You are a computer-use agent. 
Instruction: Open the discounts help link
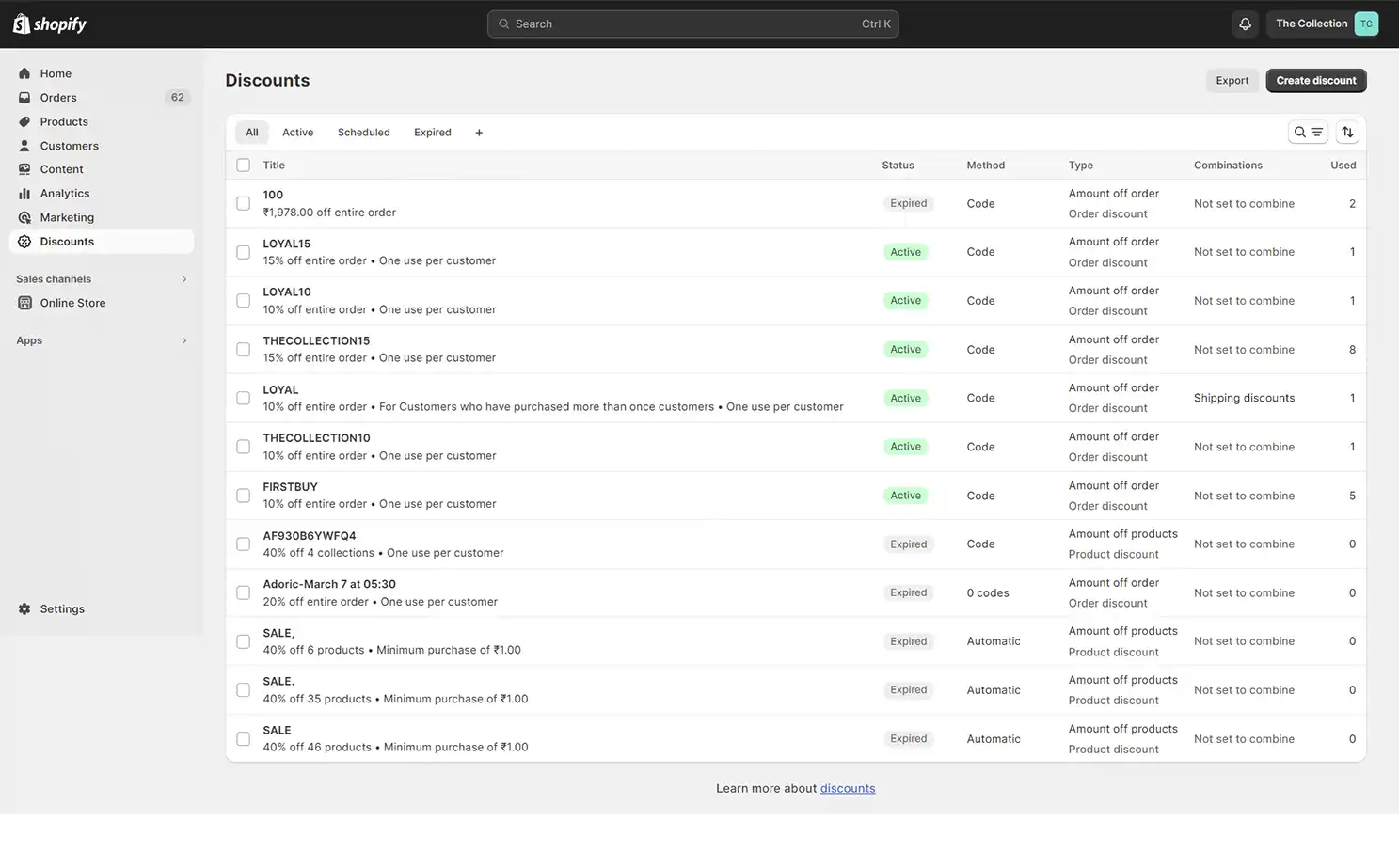point(847,788)
